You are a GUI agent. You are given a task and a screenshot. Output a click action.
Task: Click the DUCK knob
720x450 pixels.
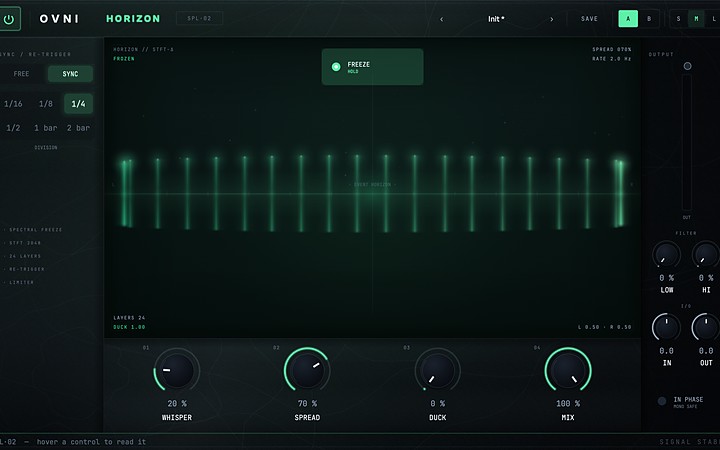(x=437, y=370)
